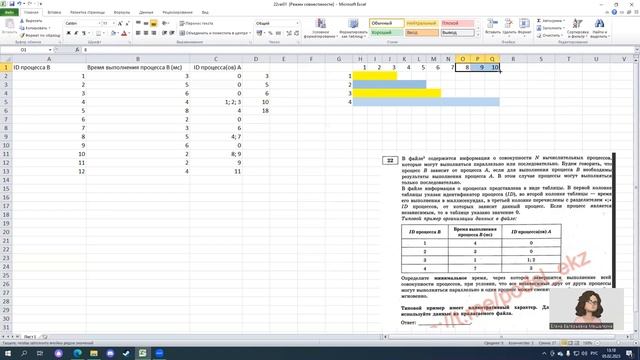
Task: Select the Лист1 sheet tab
Action: point(30,337)
